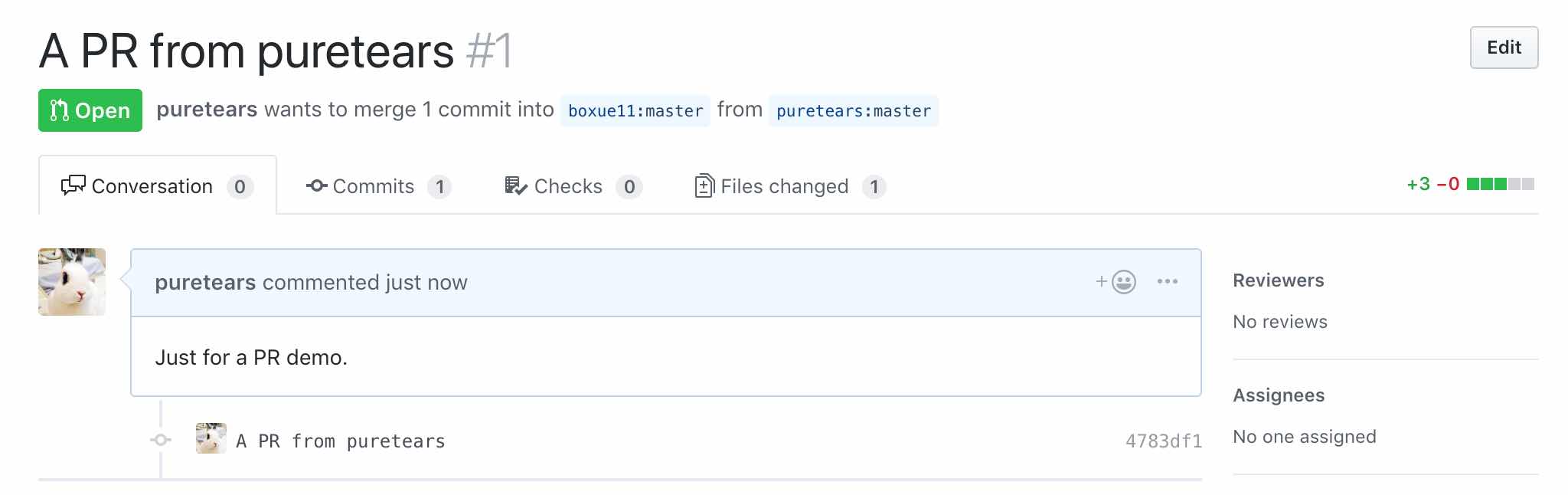Click the large puretears rabbit avatar
Viewport: 1568px width, 495px height.
click(72, 282)
